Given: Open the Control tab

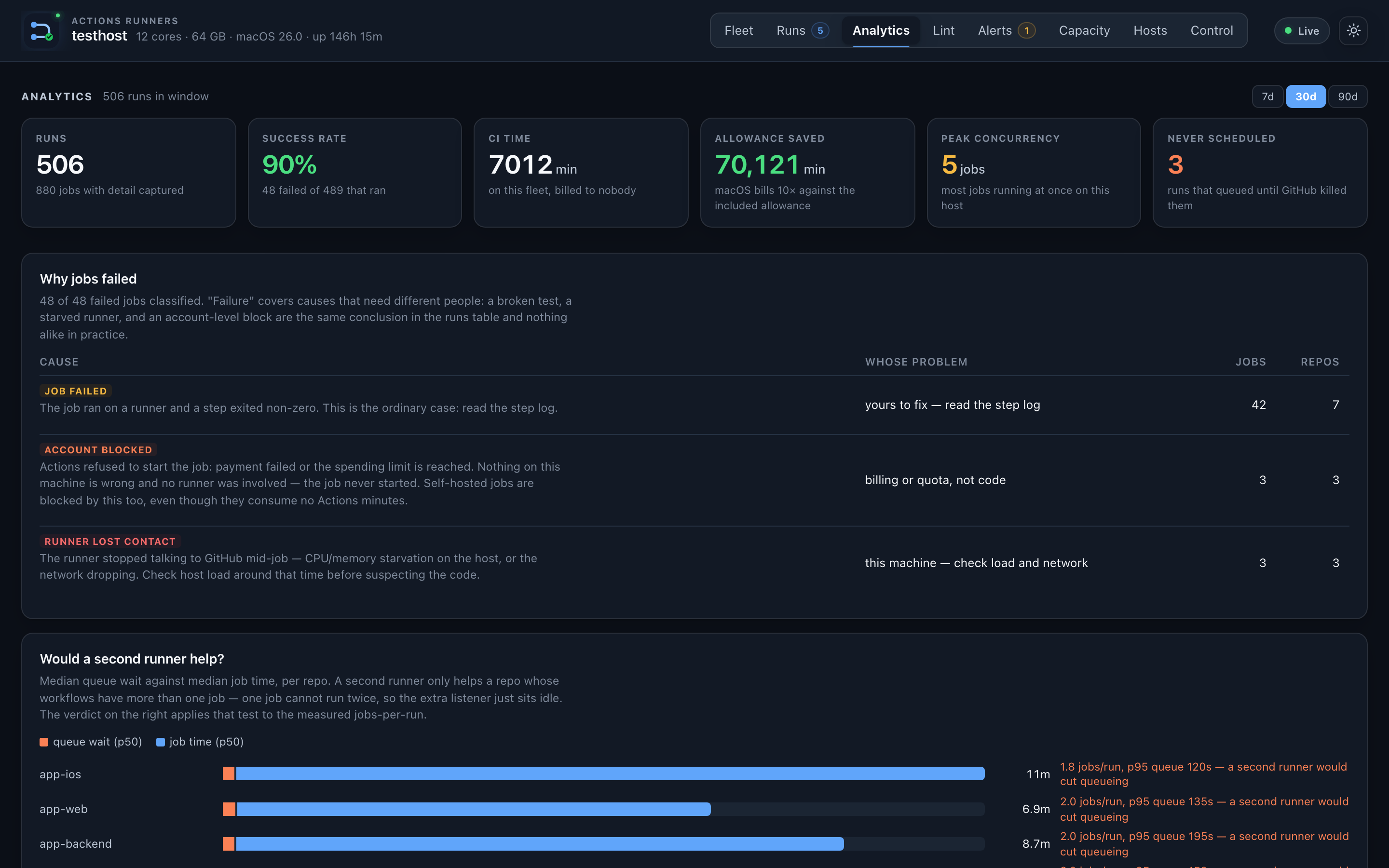Looking at the screenshot, I should click(x=1211, y=30).
